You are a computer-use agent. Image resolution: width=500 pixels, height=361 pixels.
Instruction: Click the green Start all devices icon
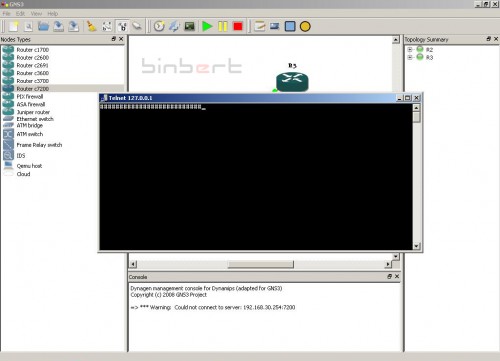(x=207, y=26)
